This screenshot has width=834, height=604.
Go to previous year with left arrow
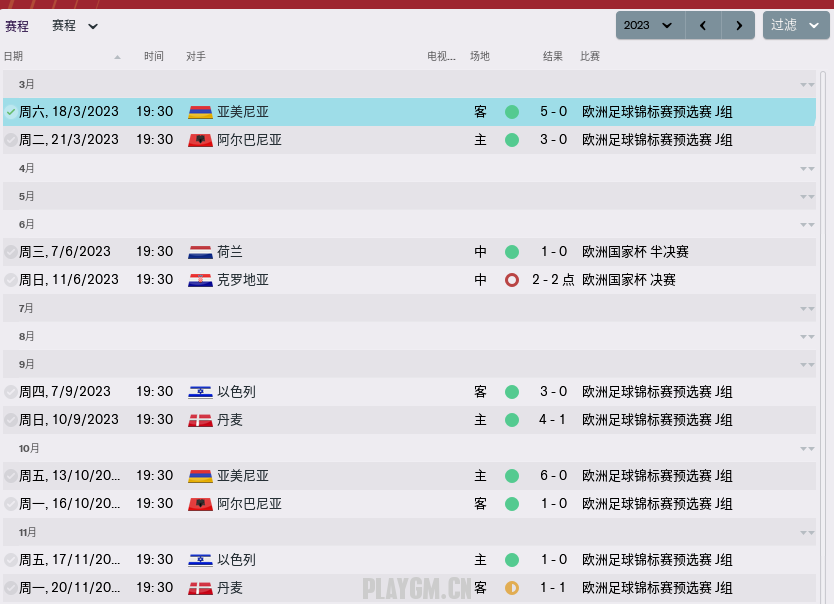click(x=703, y=25)
